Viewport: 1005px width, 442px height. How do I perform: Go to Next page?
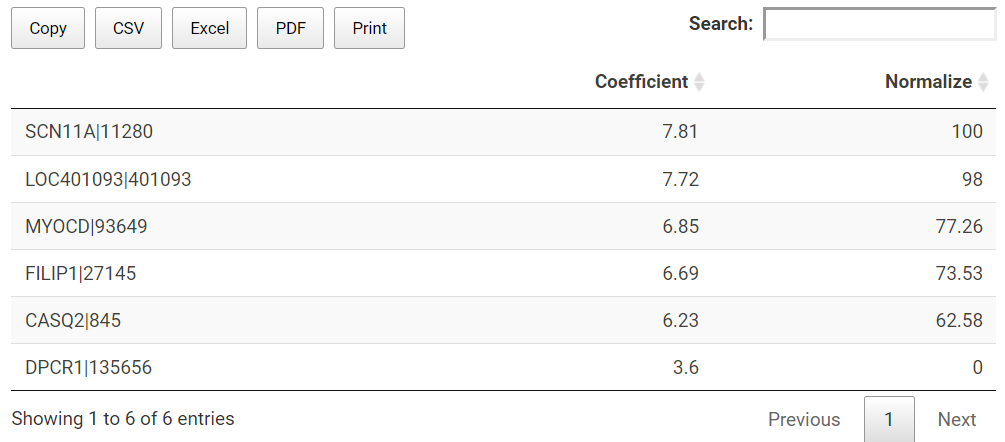(957, 420)
